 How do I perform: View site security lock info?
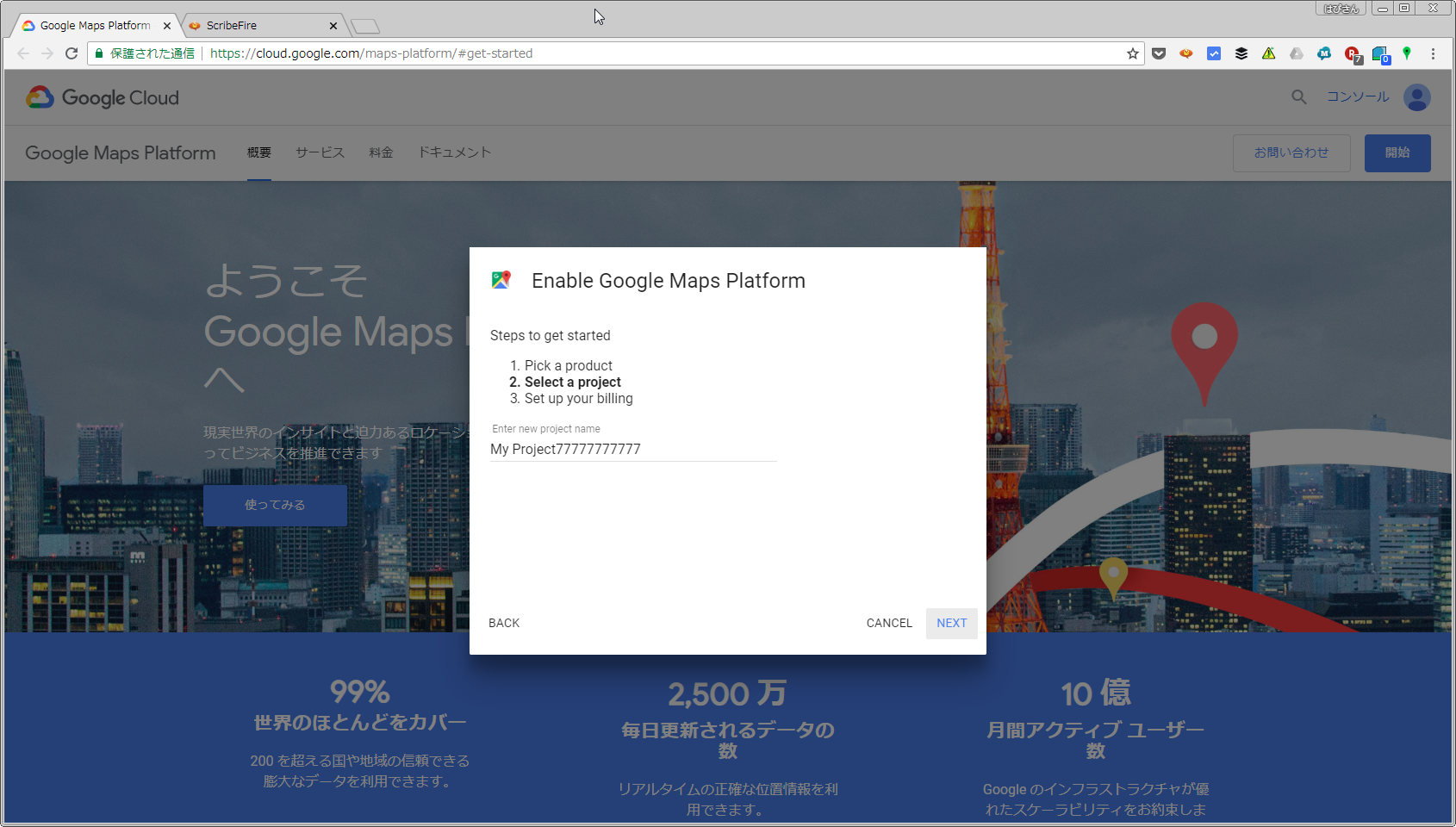(x=99, y=53)
